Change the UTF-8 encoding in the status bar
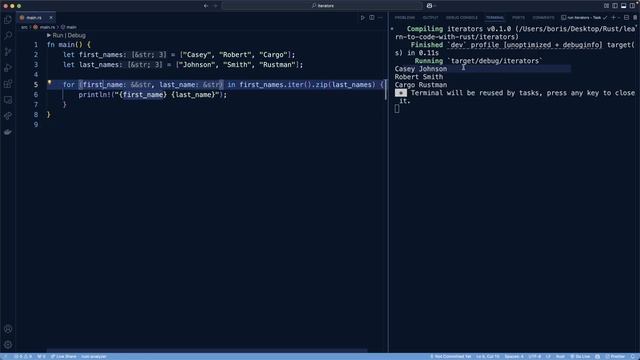Image resolution: width=640 pixels, height=360 pixels. 535,356
